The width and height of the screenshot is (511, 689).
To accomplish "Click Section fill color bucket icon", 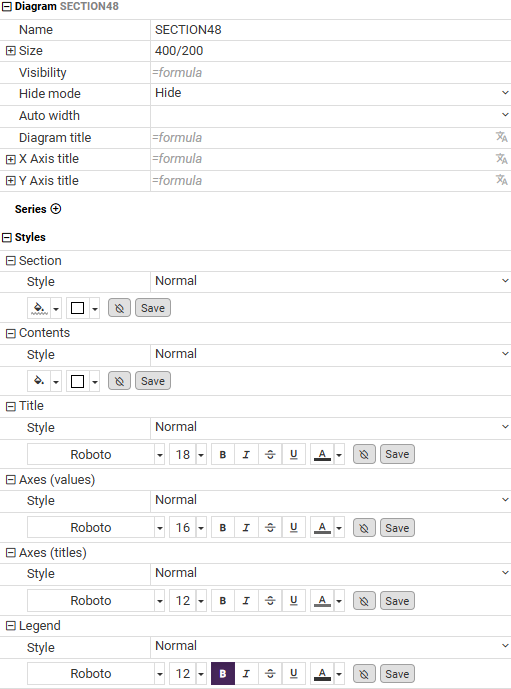I will pos(39,308).
